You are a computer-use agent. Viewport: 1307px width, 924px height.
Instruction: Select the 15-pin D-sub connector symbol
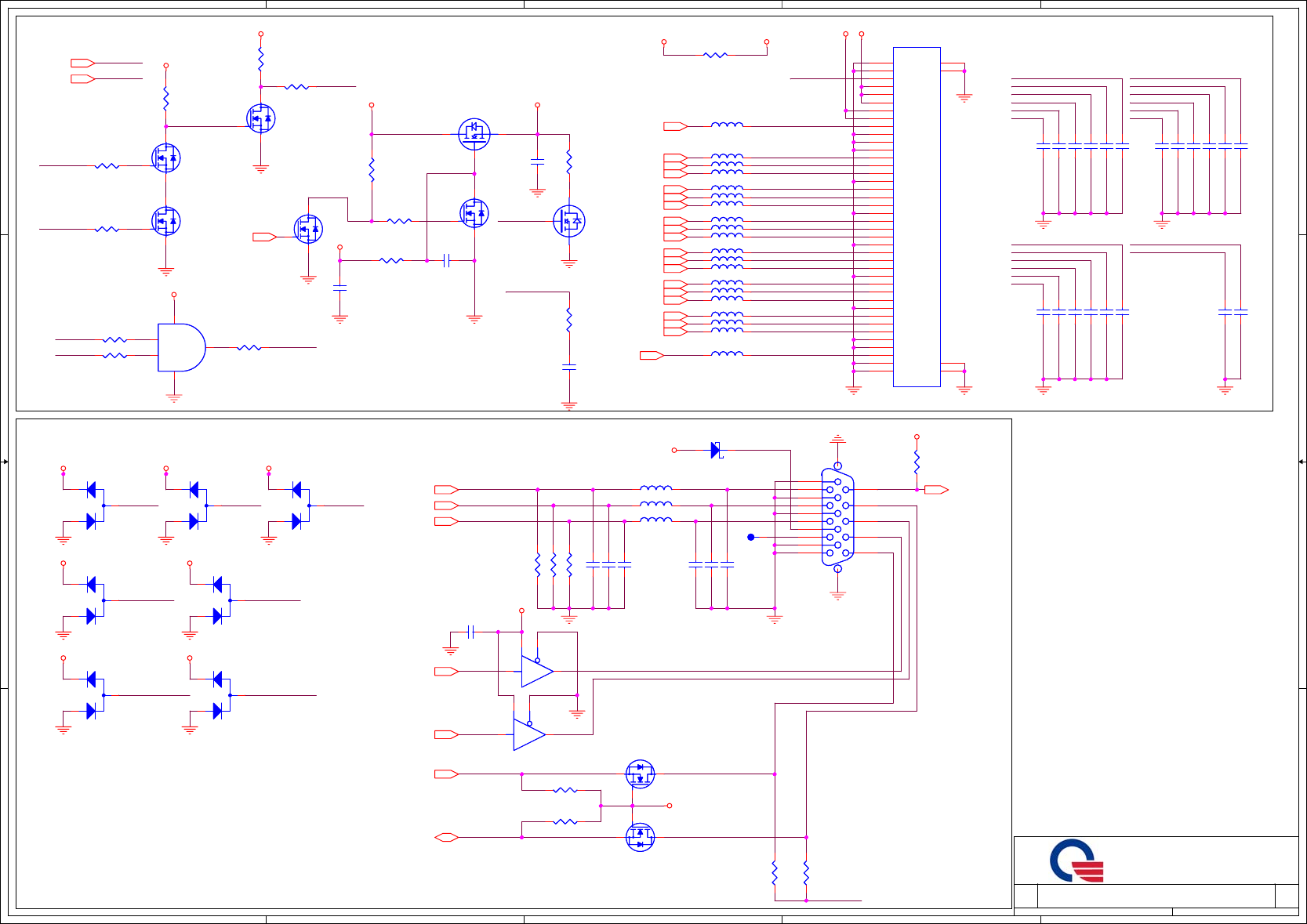(x=837, y=517)
